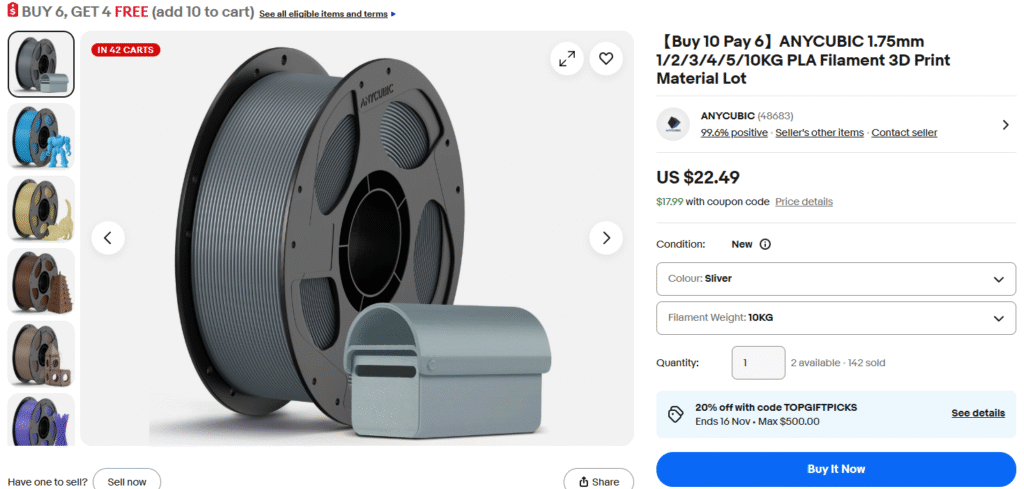
Task: Click the Quantity input field
Action: pyautogui.click(x=758, y=363)
